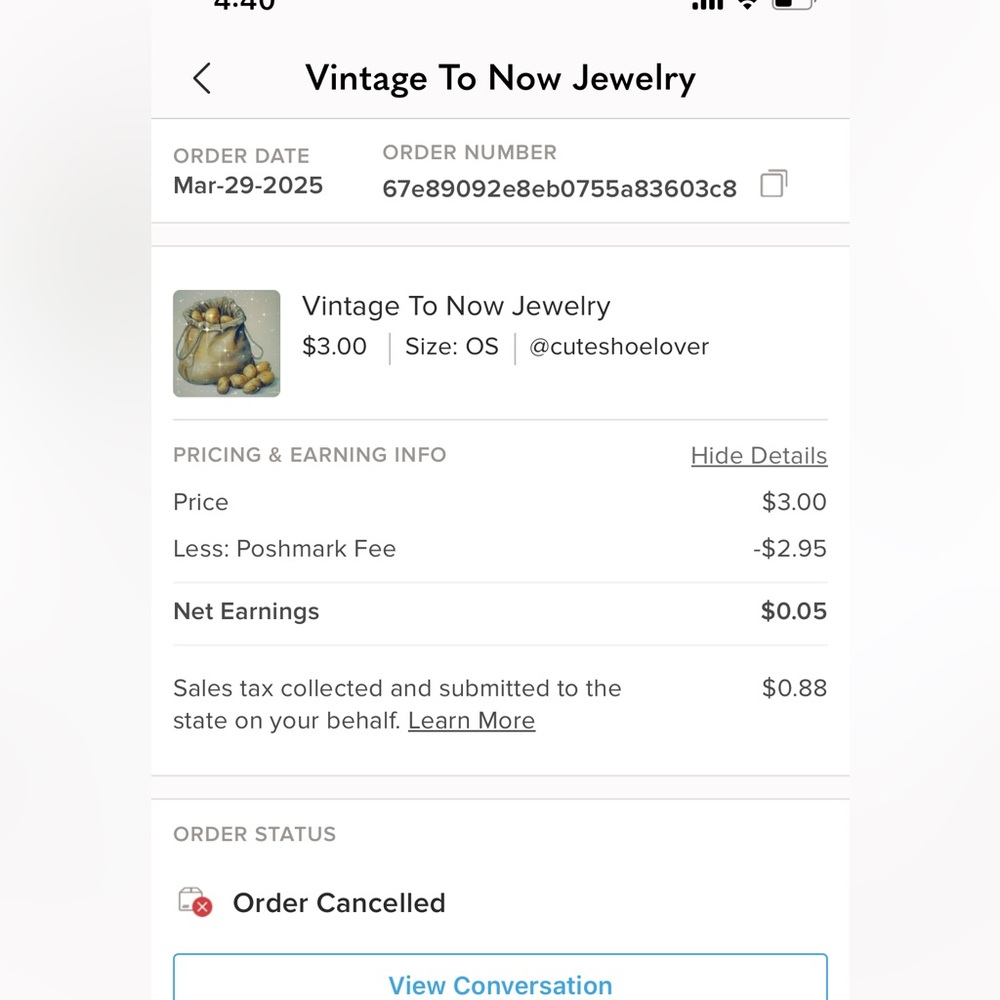The image size is (1000, 1000).
Task: Tap the cellular signal bars icon
Action: coord(707,4)
